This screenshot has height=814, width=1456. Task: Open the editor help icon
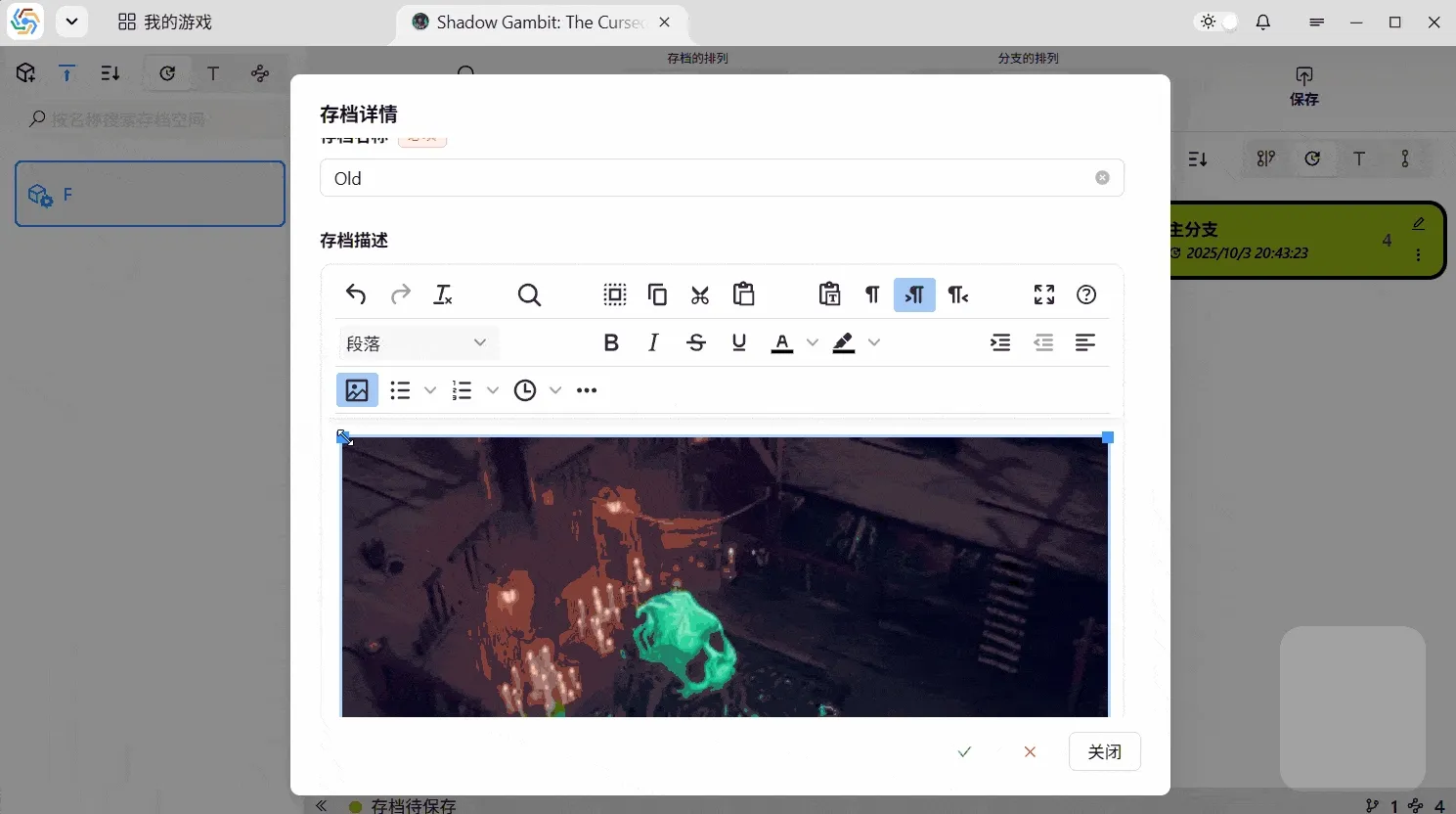[1086, 294]
